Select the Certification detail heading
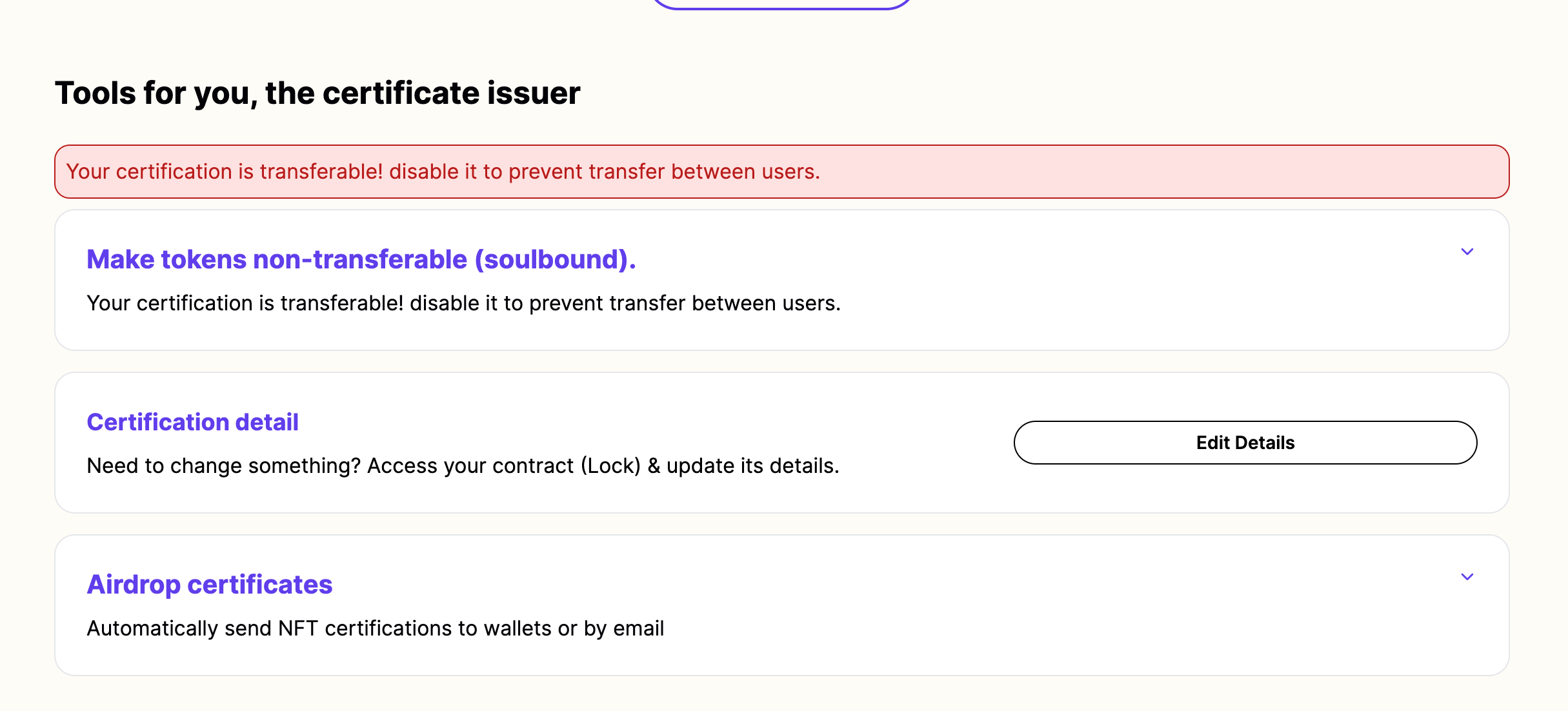 [193, 422]
